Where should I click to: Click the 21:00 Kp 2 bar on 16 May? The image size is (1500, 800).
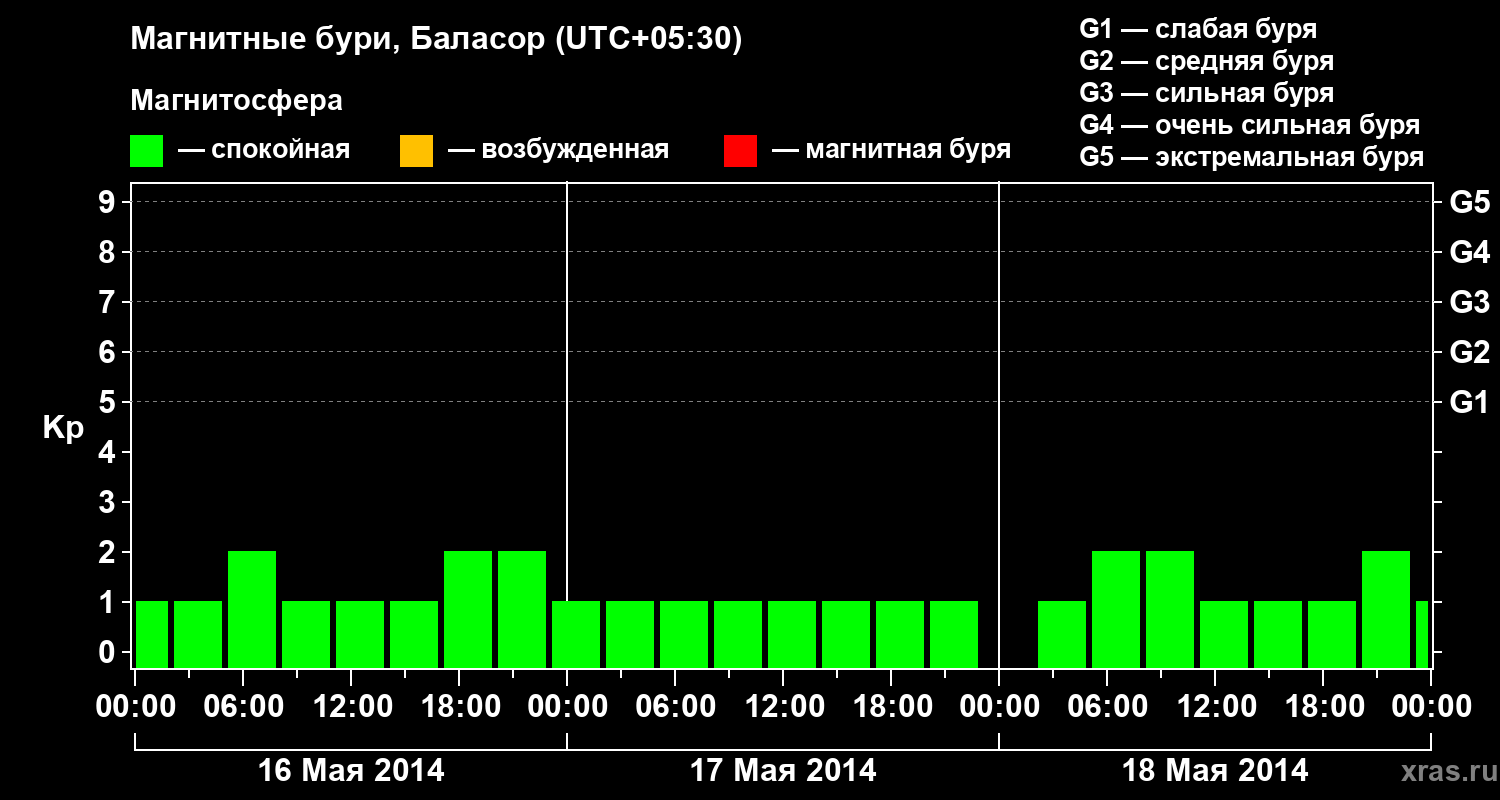click(x=522, y=609)
